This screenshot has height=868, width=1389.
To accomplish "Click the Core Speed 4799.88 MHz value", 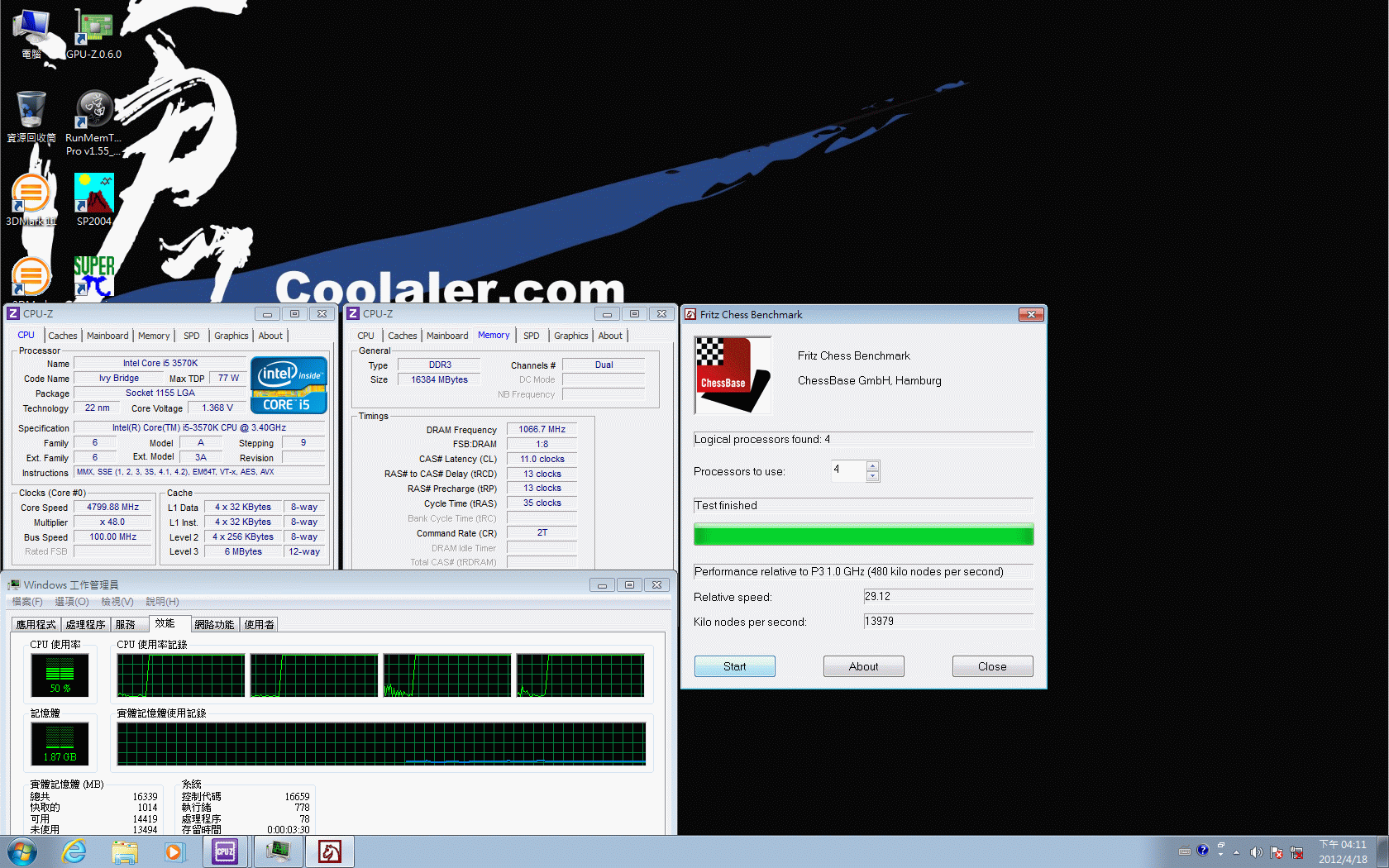I will coord(113,507).
